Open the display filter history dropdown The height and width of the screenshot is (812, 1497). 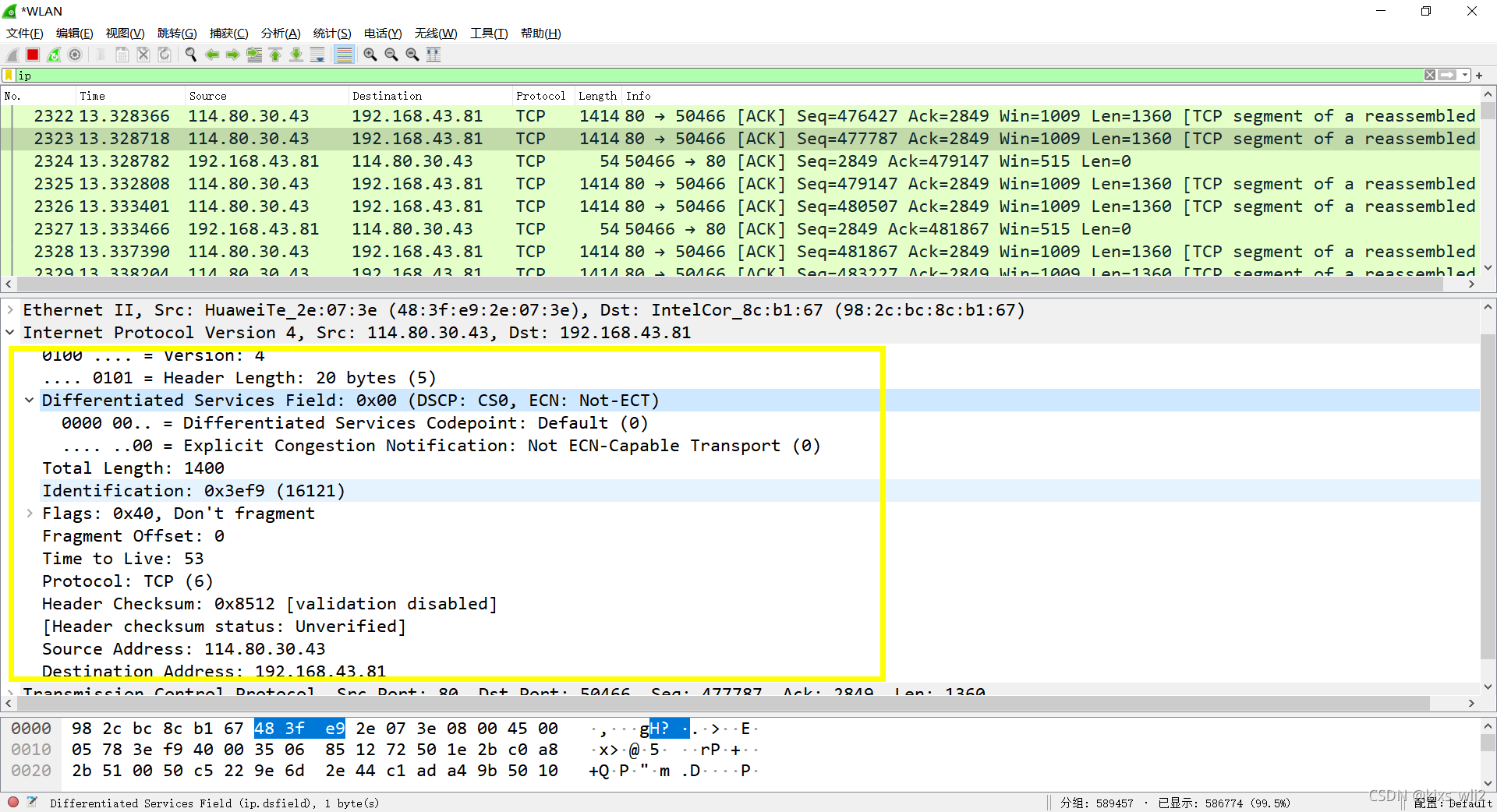(1465, 76)
